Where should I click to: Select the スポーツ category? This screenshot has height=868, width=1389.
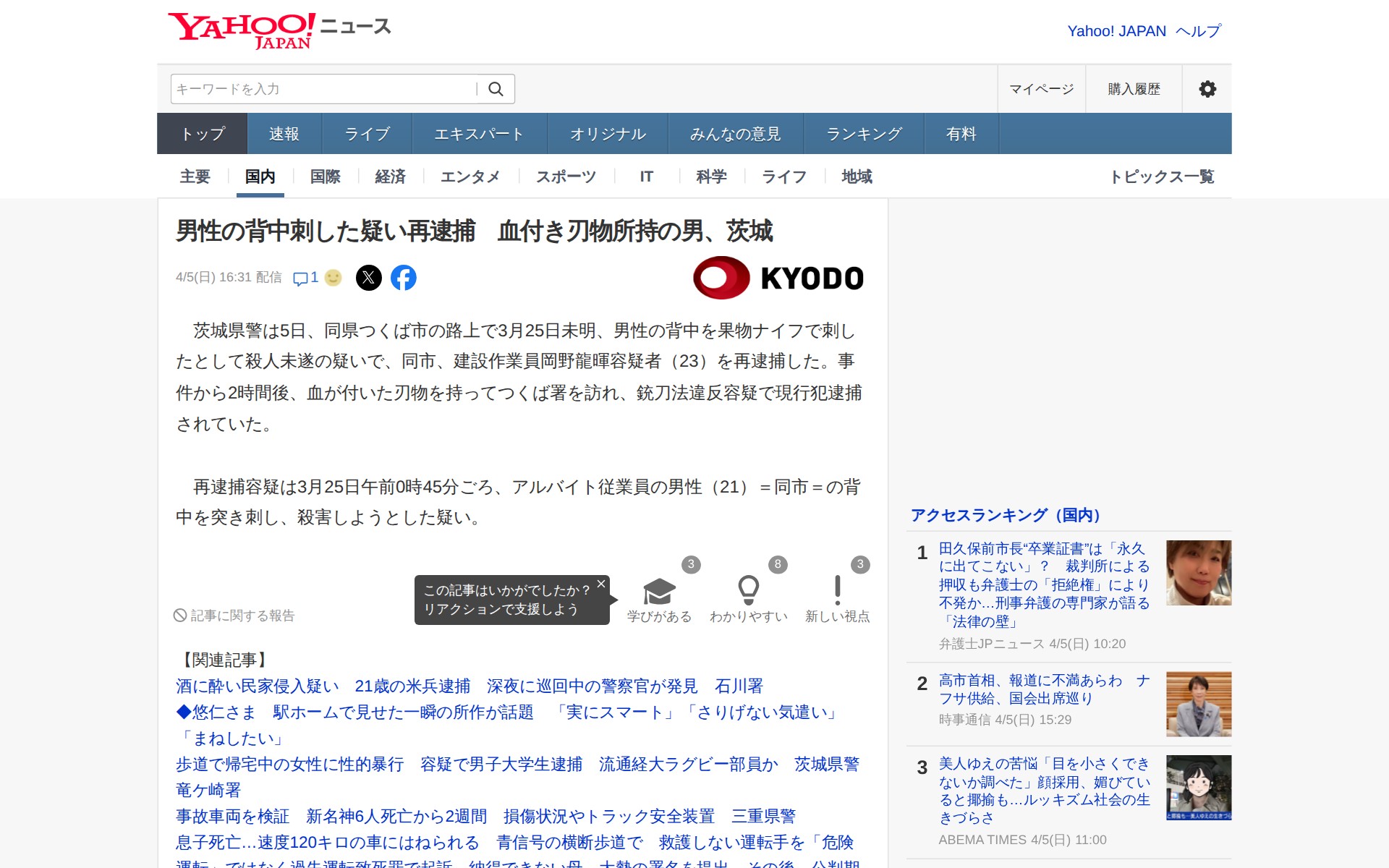[566, 176]
